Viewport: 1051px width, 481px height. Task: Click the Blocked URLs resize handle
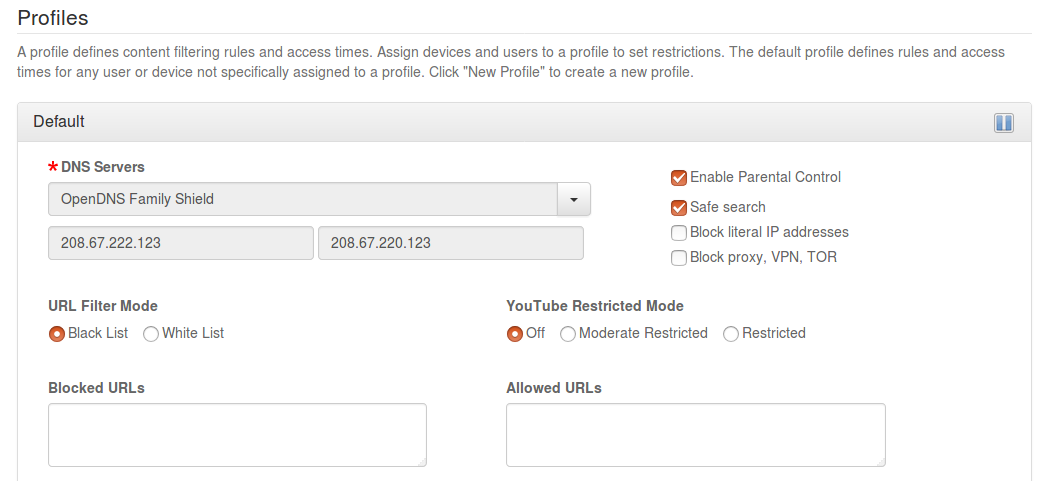[422, 462]
